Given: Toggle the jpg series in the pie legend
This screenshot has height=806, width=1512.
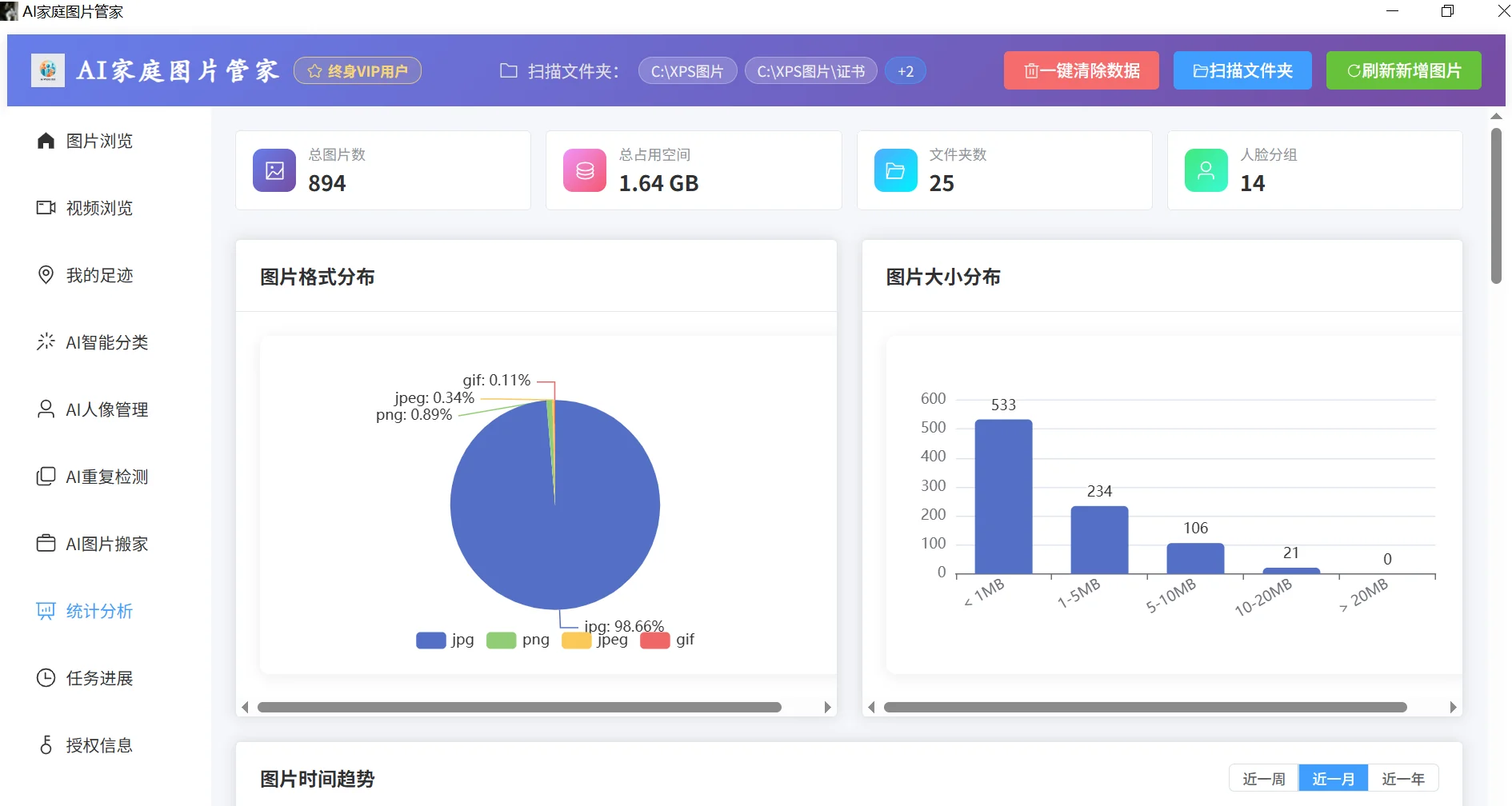Looking at the screenshot, I should (x=445, y=640).
